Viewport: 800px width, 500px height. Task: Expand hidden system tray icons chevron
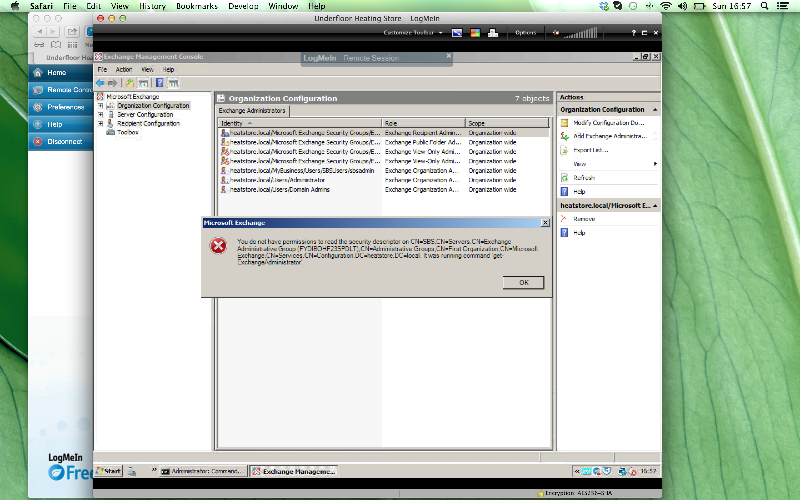coord(577,471)
